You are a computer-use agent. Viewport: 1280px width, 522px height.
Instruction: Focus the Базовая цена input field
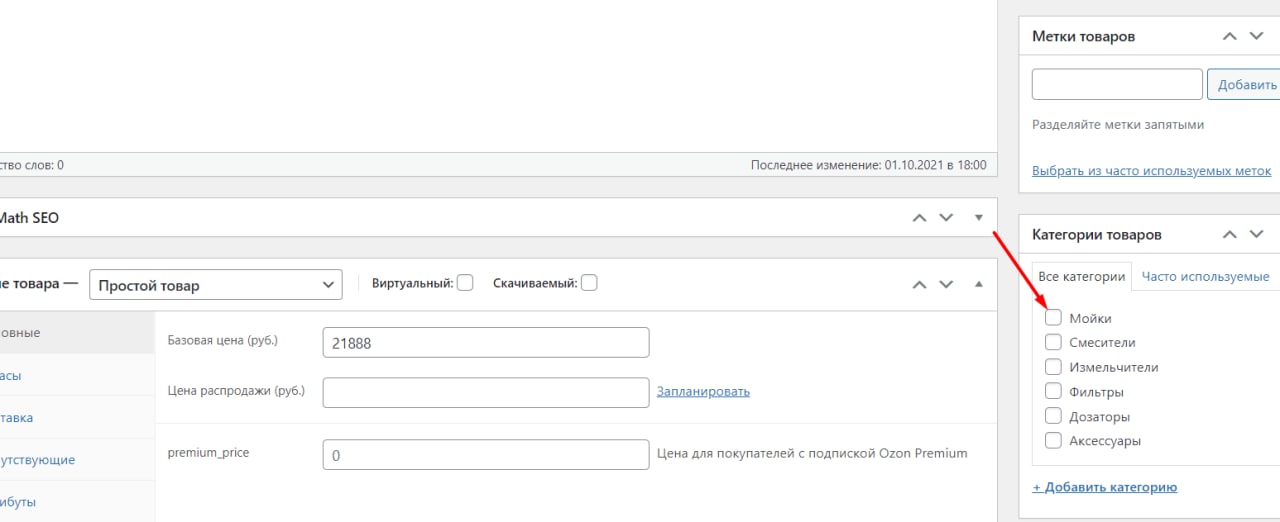click(x=486, y=343)
